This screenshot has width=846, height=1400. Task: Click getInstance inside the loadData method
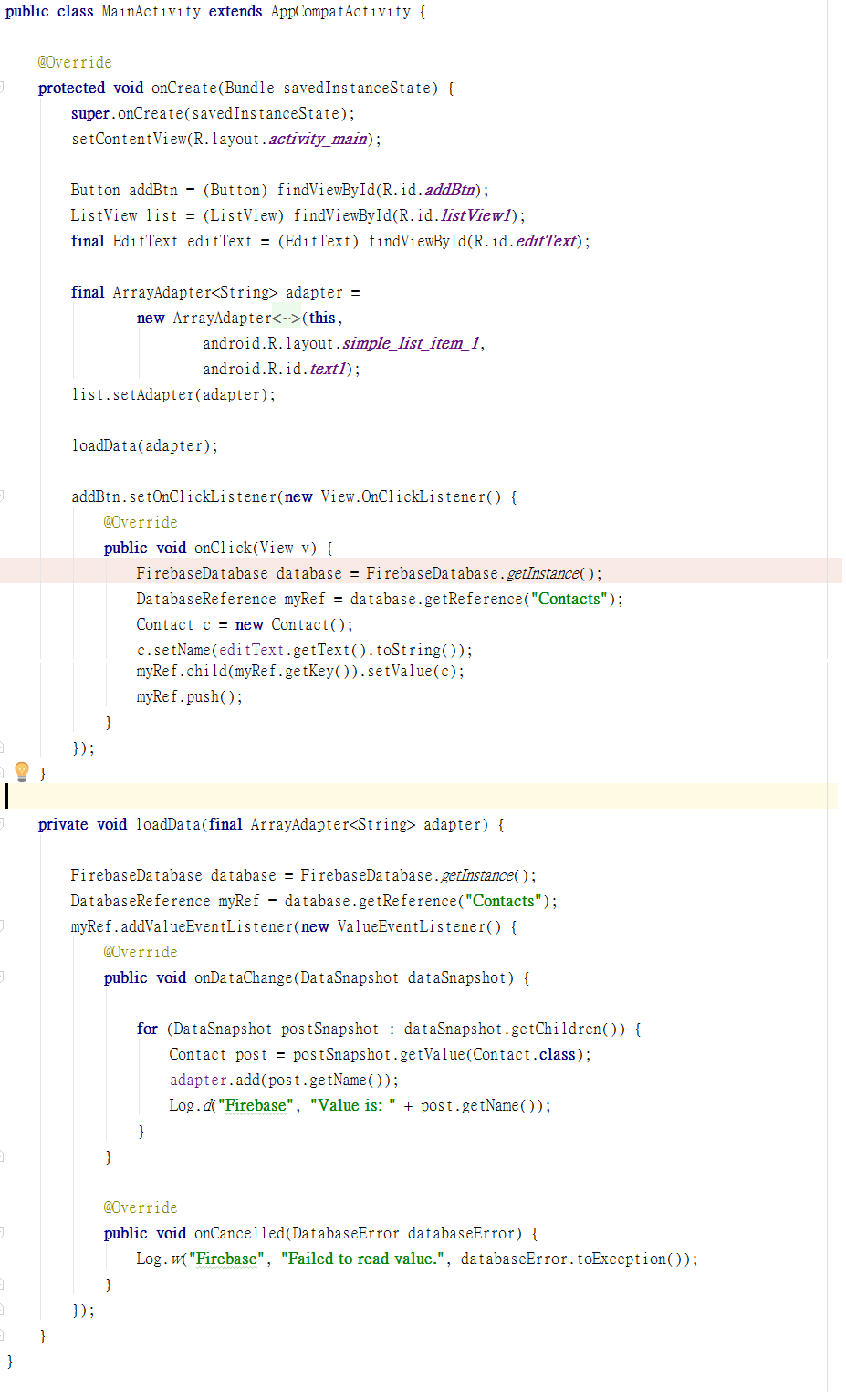click(476, 875)
